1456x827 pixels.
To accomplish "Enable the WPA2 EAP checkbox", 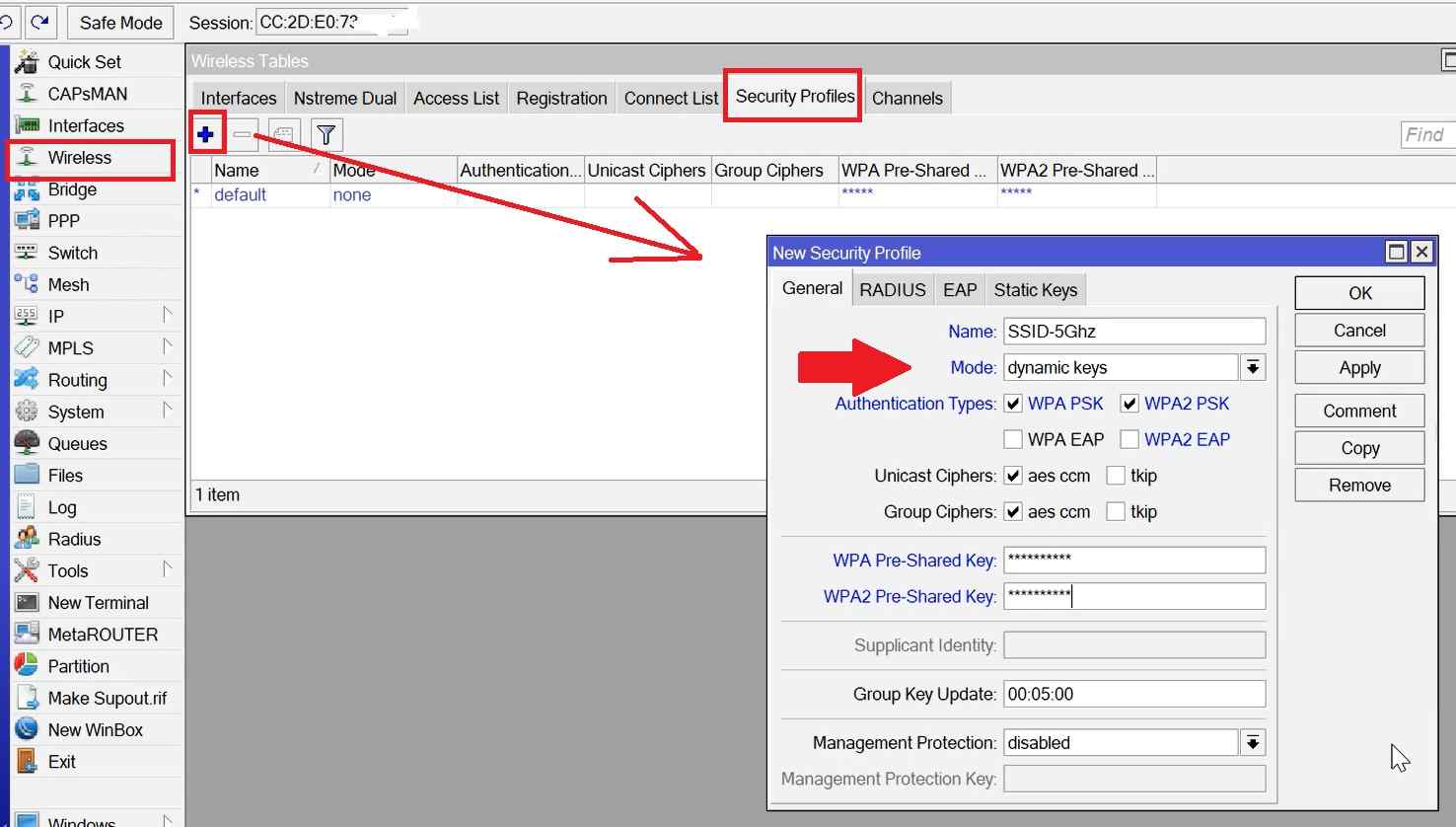I will tap(1129, 439).
